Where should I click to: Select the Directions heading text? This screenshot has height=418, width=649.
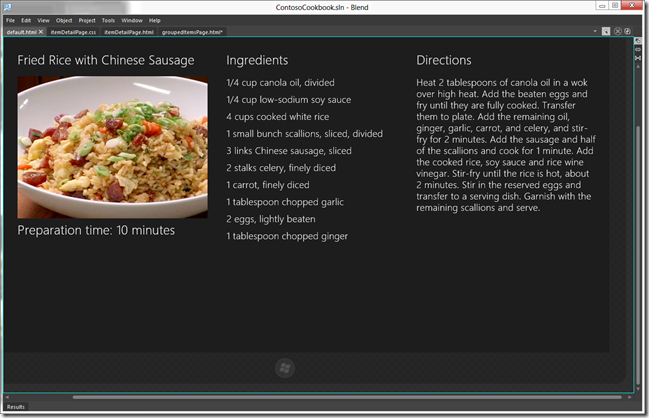click(444, 61)
